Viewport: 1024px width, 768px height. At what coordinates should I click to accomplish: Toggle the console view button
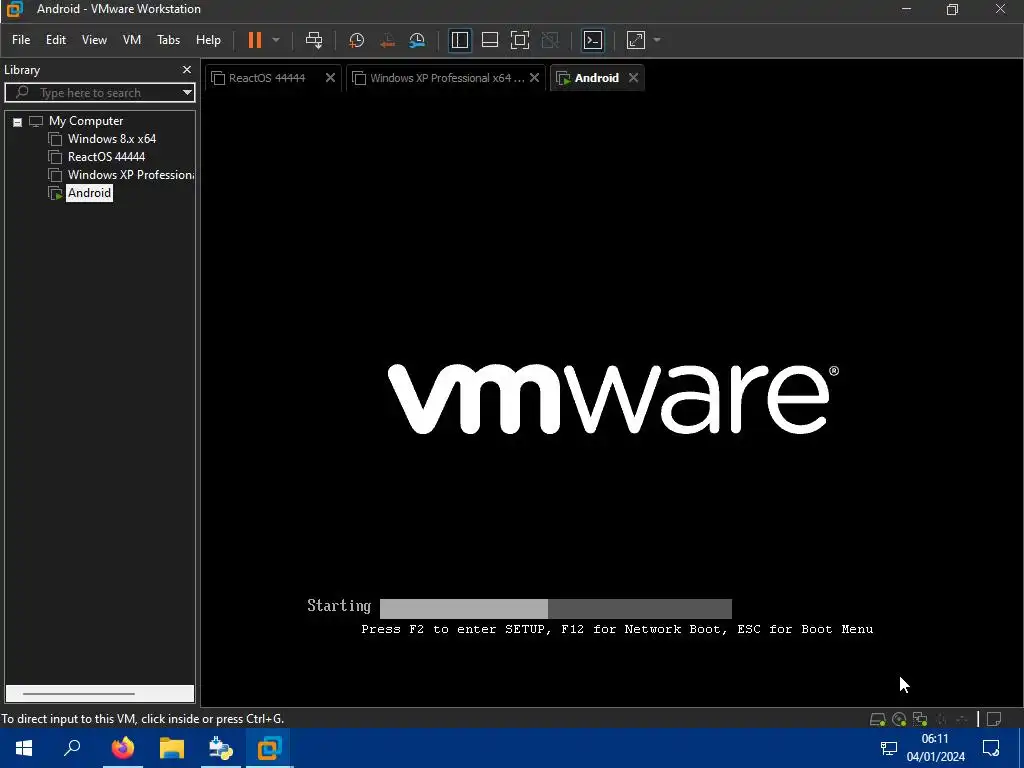(x=593, y=40)
